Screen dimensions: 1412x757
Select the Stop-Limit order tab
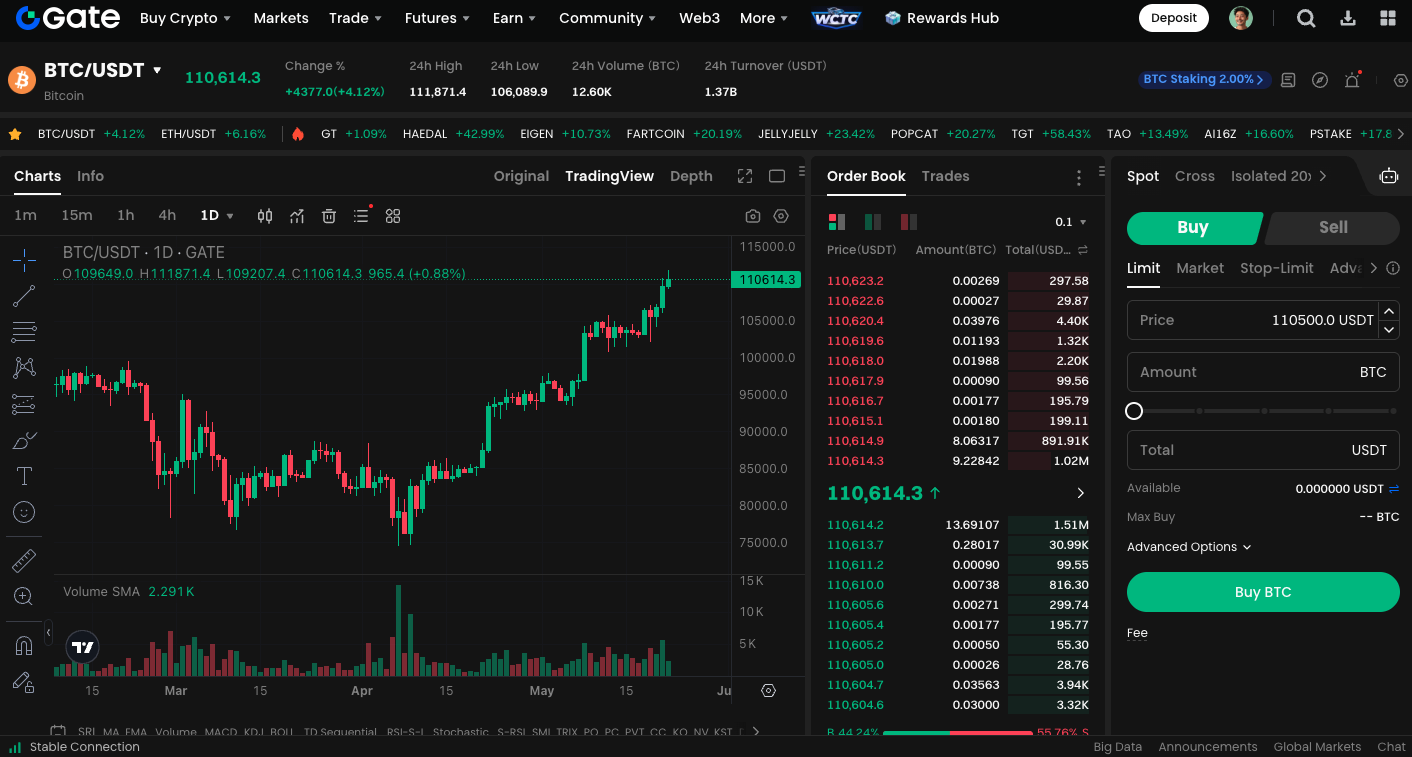click(x=1277, y=268)
